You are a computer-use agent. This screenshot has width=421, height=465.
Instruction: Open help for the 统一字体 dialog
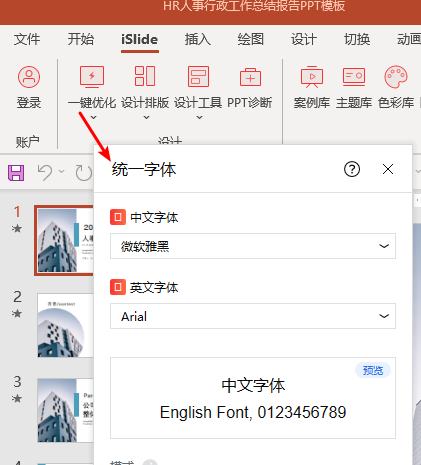352,169
